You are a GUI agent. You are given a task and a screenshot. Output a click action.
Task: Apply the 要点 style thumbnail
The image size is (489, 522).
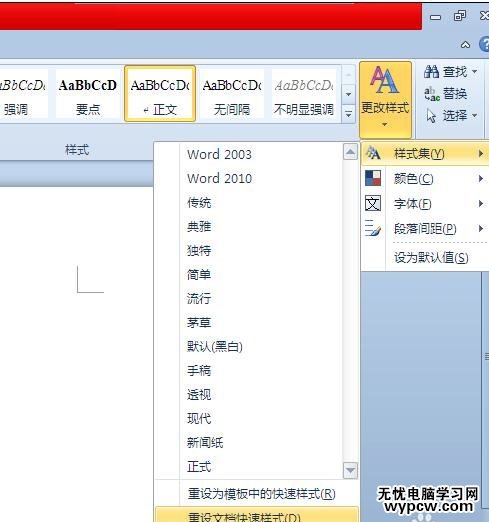[x=88, y=94]
